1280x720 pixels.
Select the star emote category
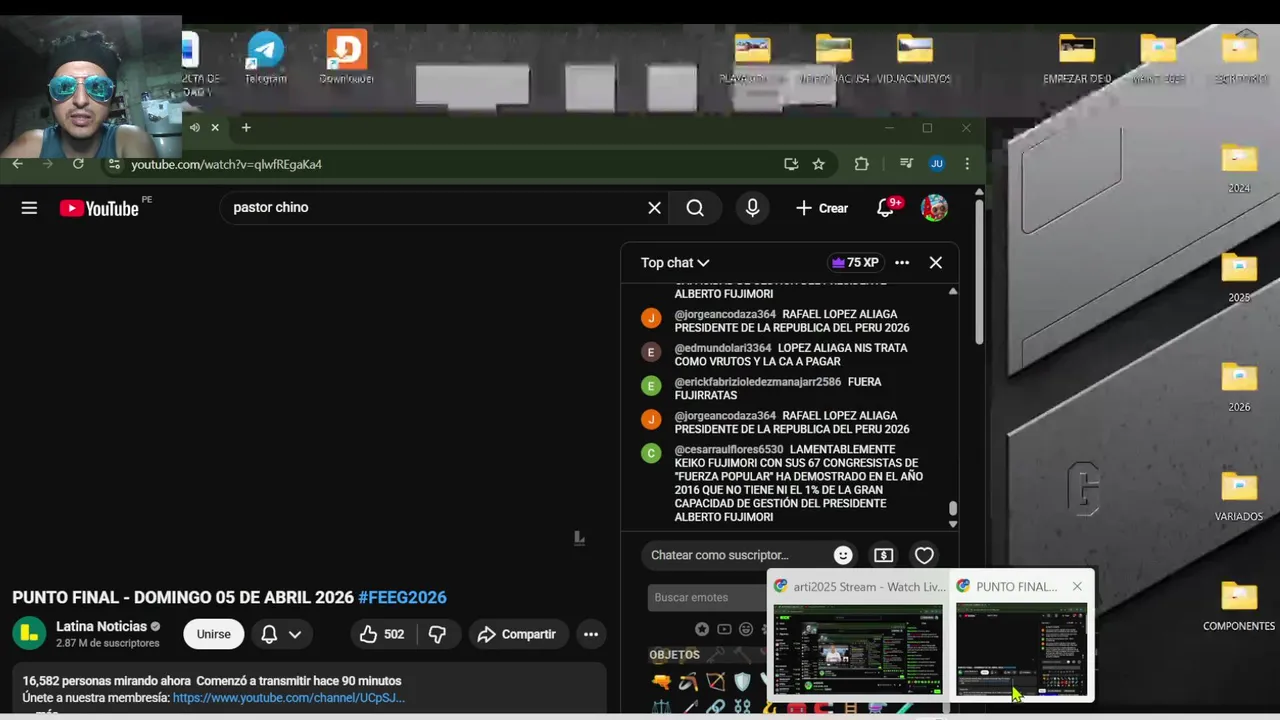[x=702, y=629]
